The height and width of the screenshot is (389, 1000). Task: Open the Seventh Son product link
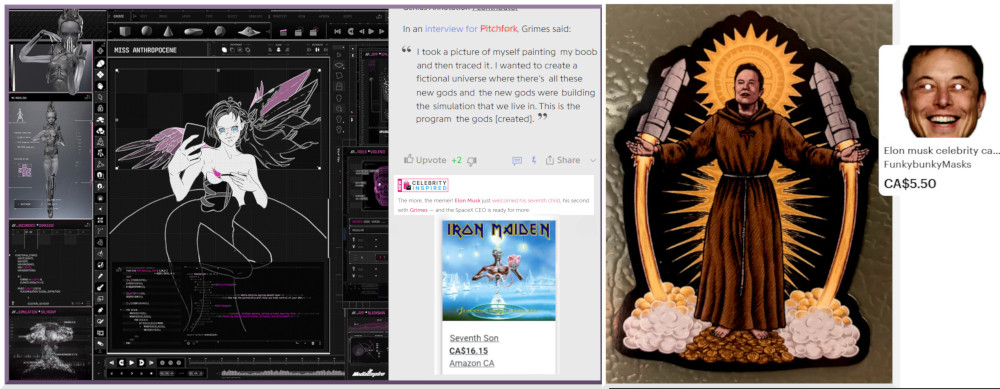click(x=474, y=338)
